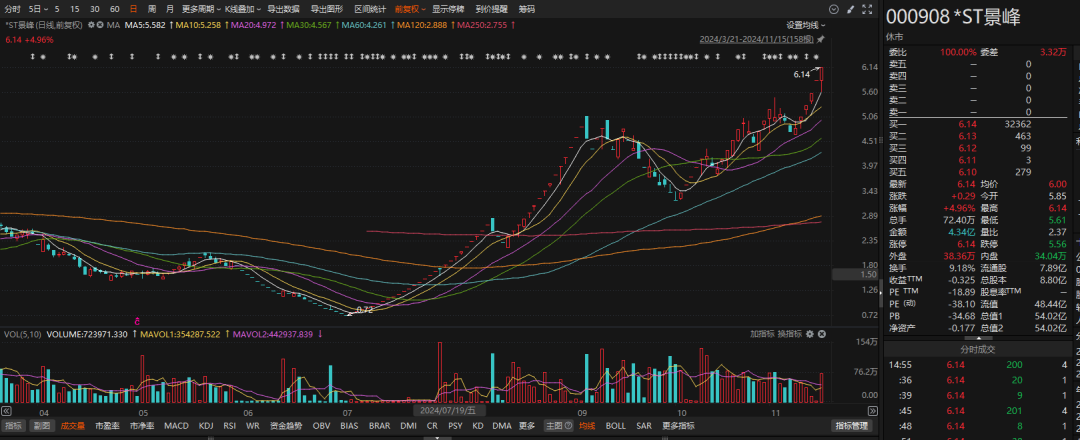The height and width of the screenshot is (440, 1080).
Task: Select the MACD indicator tab
Action: pos(176,426)
